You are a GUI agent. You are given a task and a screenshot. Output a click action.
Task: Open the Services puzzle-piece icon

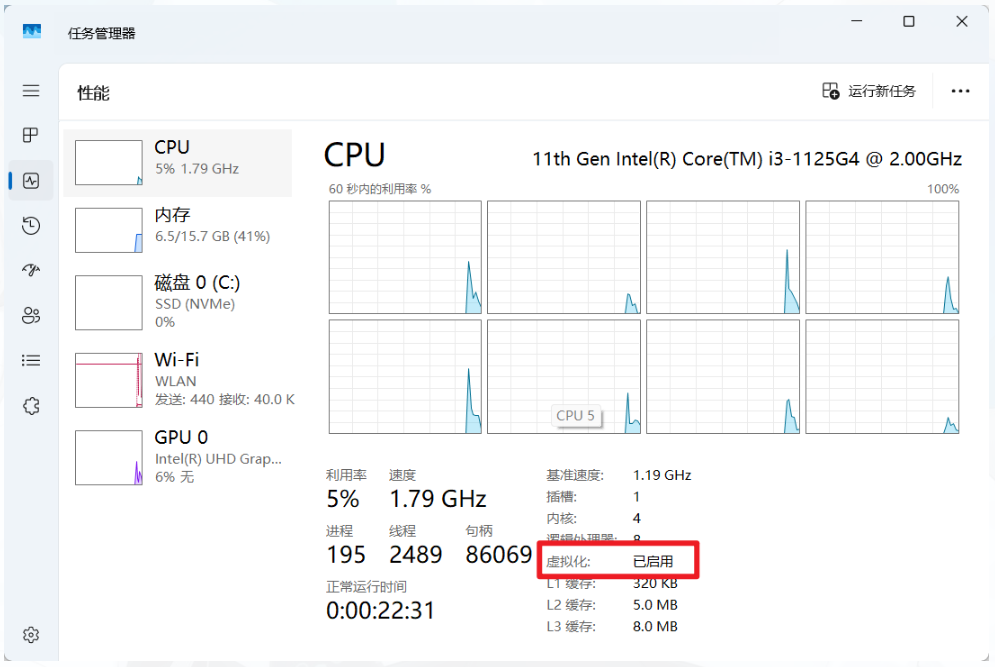tap(30, 406)
